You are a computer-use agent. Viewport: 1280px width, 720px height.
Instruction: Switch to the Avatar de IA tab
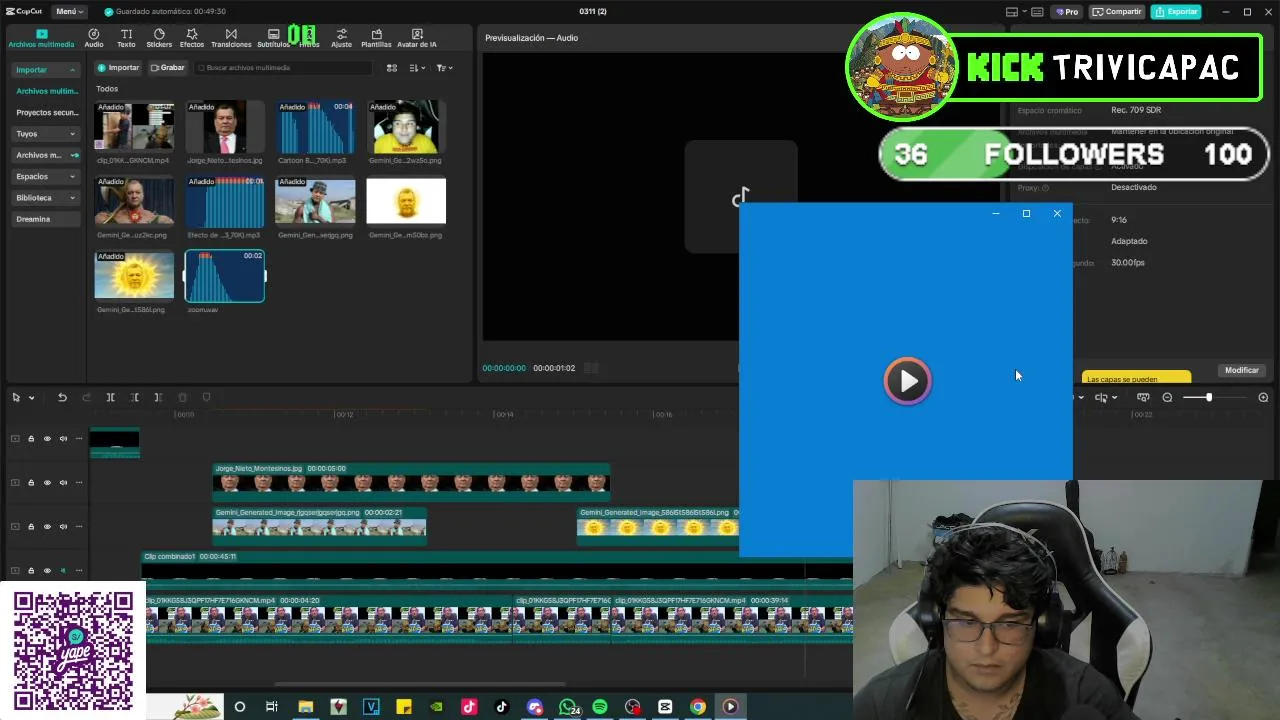click(x=417, y=38)
